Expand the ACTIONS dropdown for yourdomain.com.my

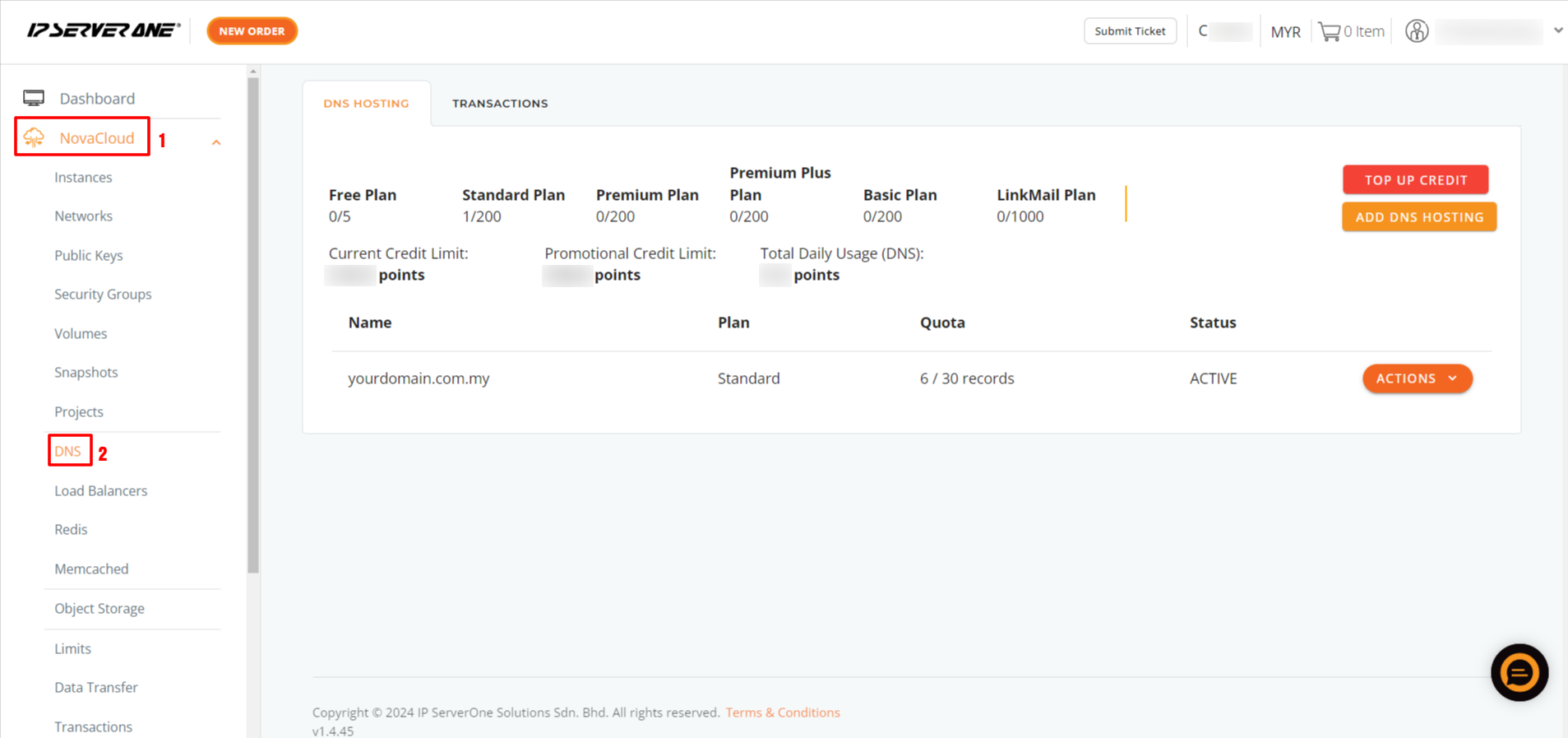click(x=1417, y=378)
